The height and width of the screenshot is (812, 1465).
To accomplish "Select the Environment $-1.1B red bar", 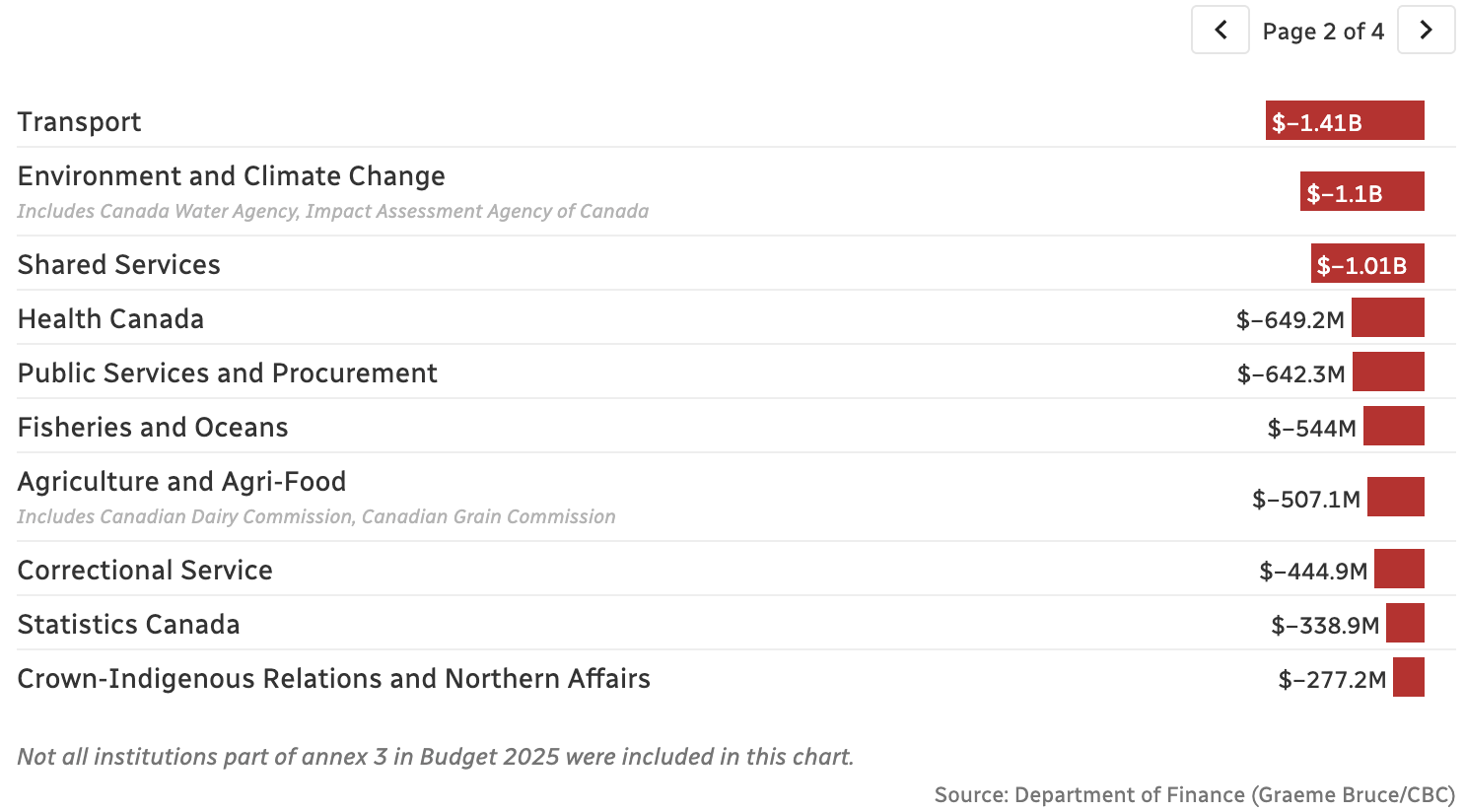I will point(1361,192).
